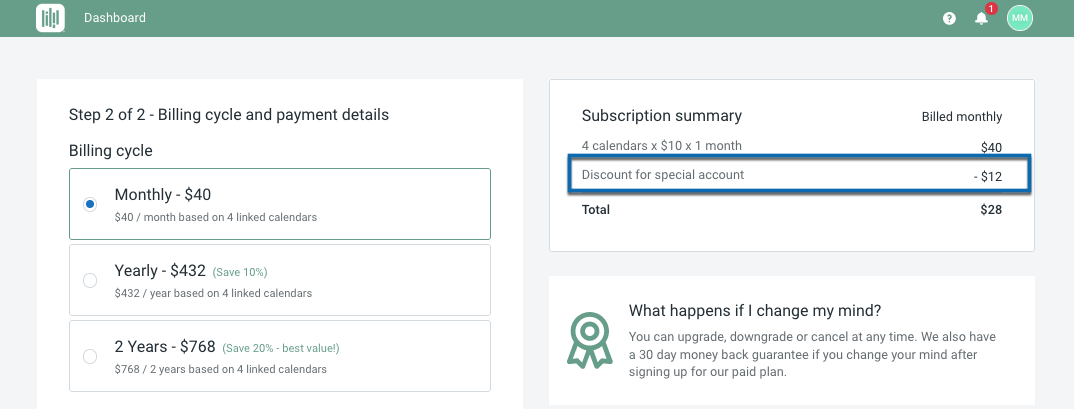Click the Monthly billing option card text
This screenshot has width=1074, height=409.
pos(163,195)
